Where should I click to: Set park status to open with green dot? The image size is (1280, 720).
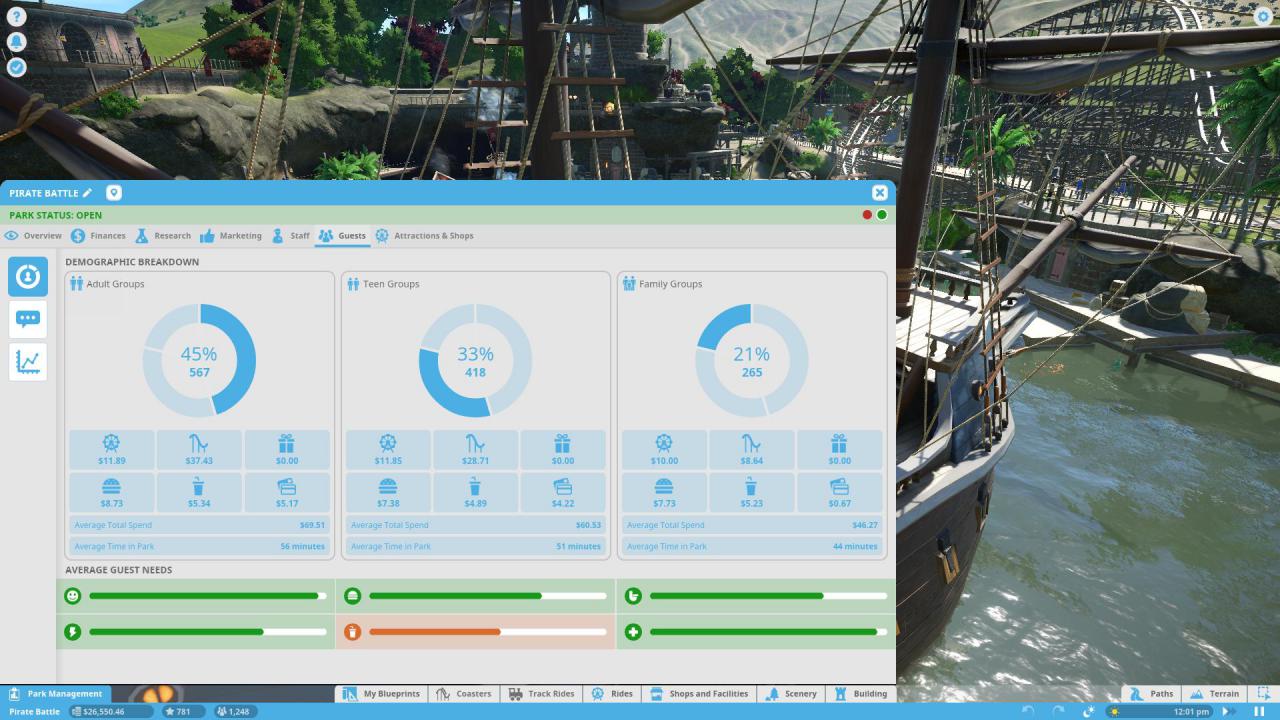click(x=882, y=215)
